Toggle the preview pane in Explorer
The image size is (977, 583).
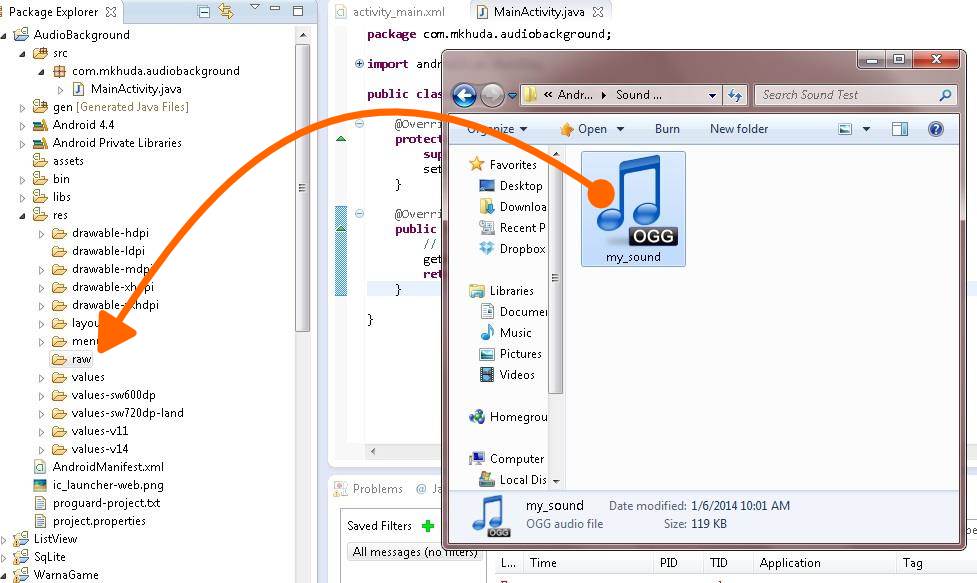(900, 128)
